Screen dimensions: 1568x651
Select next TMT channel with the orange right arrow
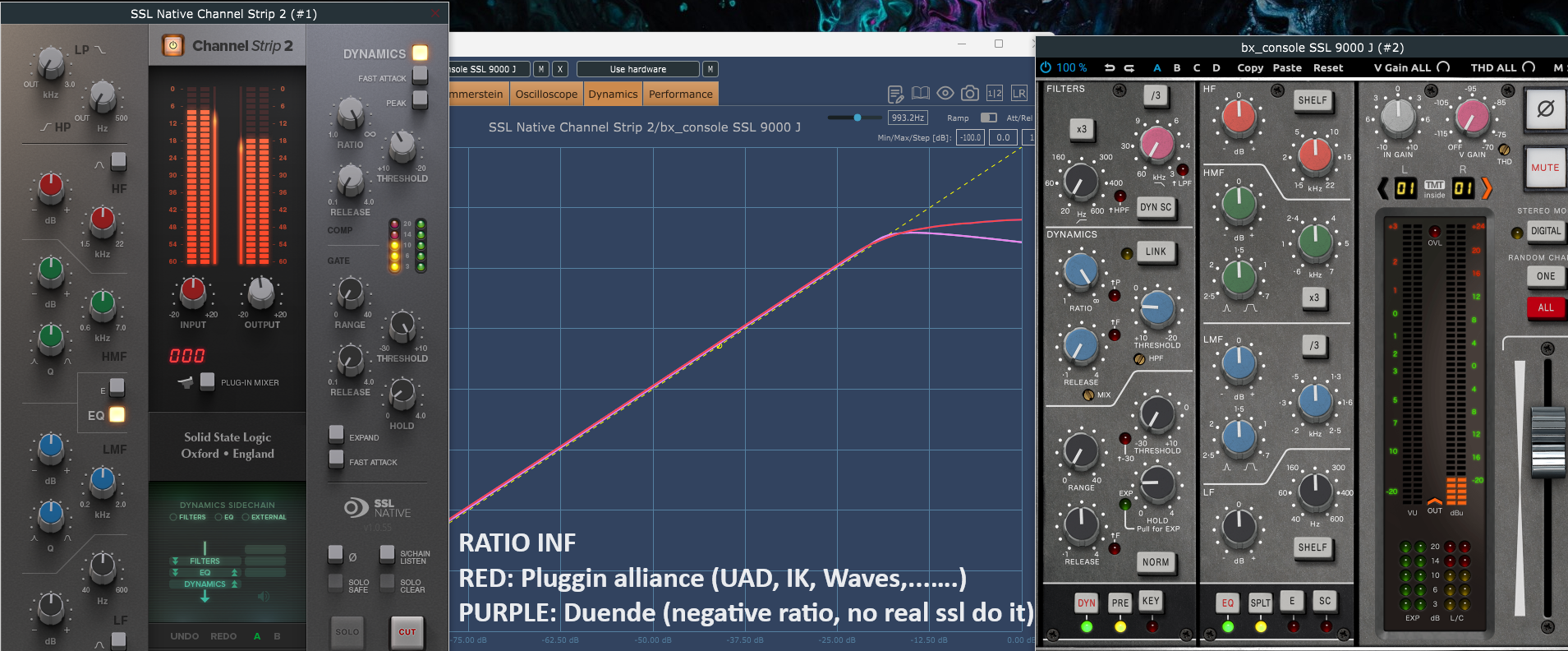[x=1487, y=188]
